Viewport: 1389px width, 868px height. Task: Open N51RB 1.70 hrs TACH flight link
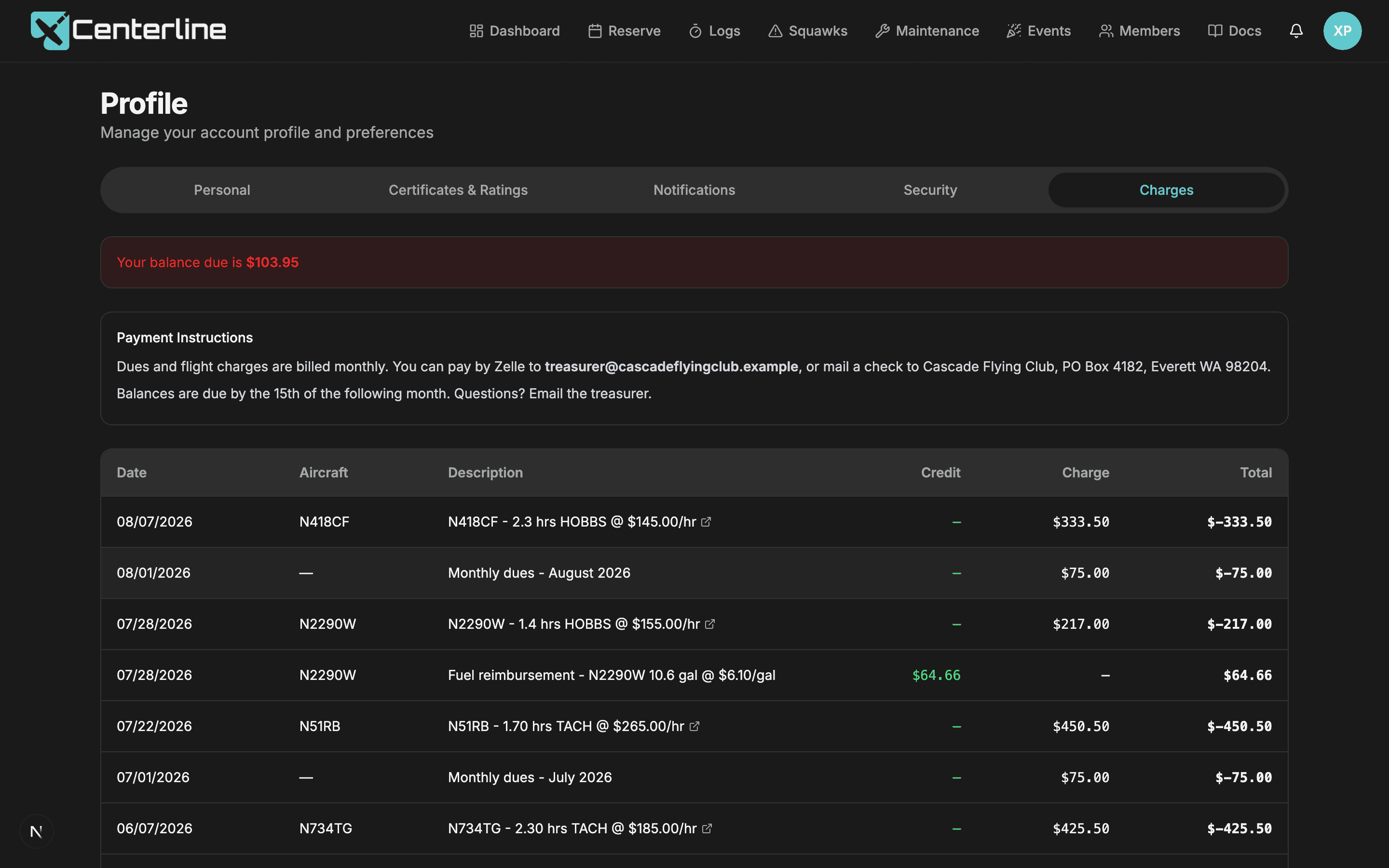tap(574, 726)
